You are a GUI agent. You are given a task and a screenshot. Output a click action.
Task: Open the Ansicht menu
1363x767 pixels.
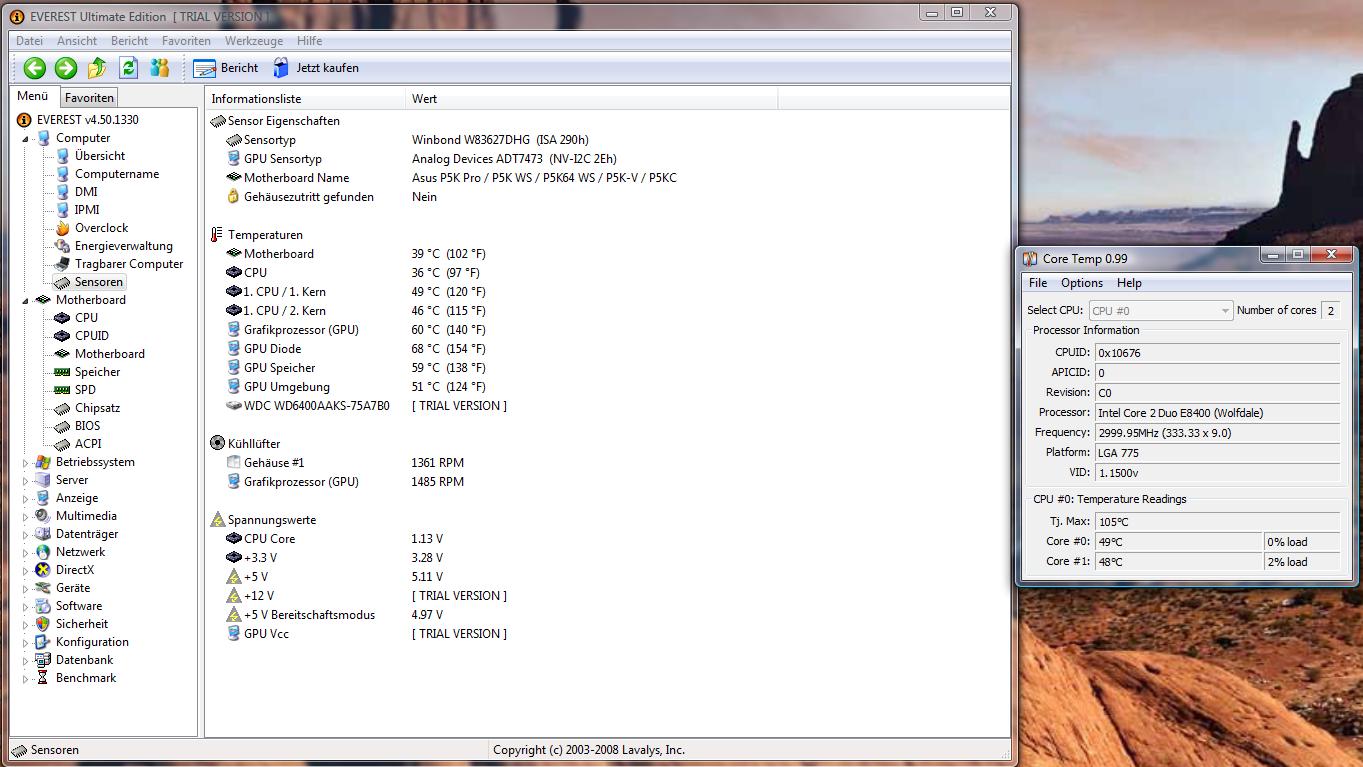click(x=77, y=41)
